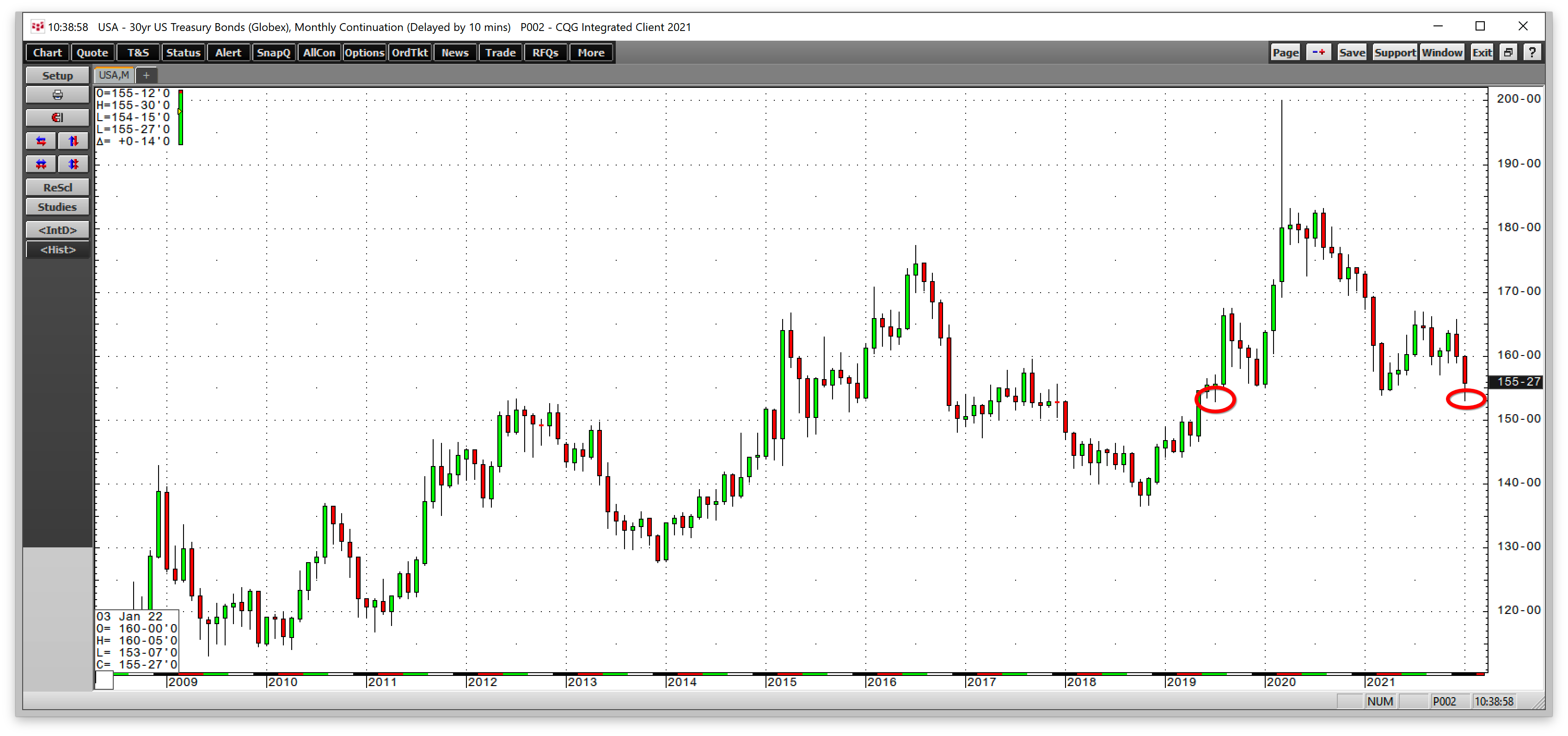Screen dimensions: 1568x736
Task: Open the Page dropdown menu
Action: pos(1285,52)
